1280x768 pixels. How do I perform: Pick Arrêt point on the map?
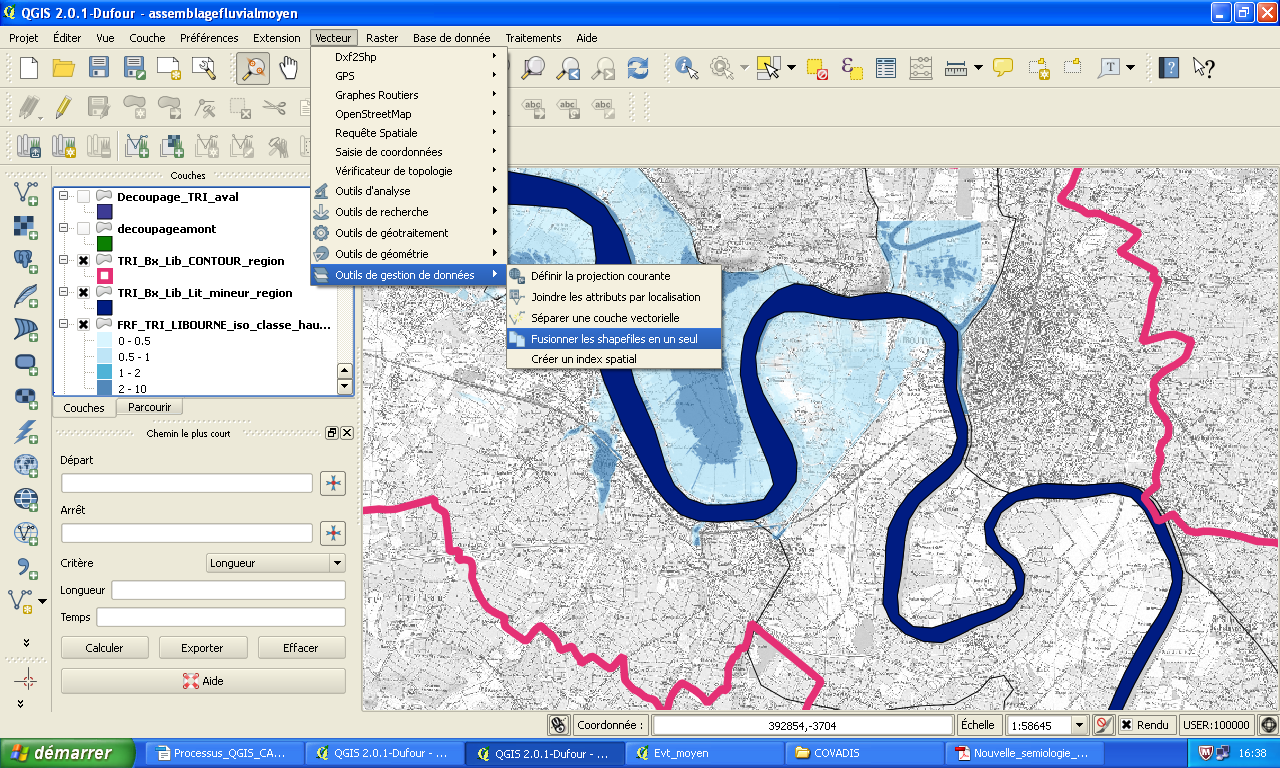pyautogui.click(x=333, y=533)
